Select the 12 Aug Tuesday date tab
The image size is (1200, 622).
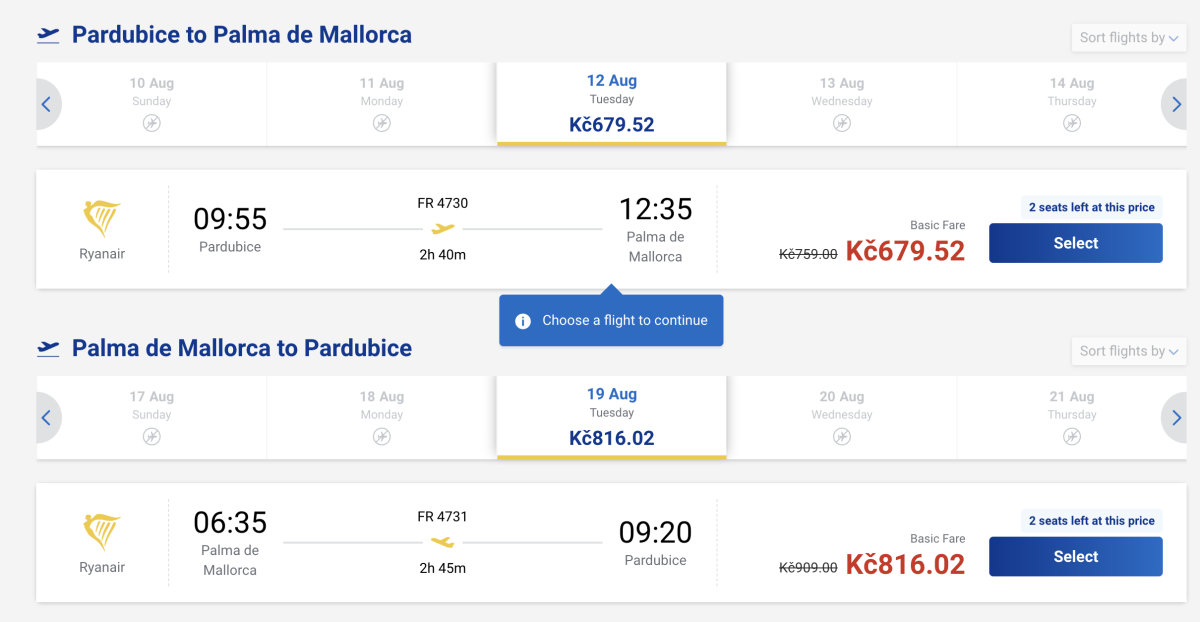tap(611, 104)
